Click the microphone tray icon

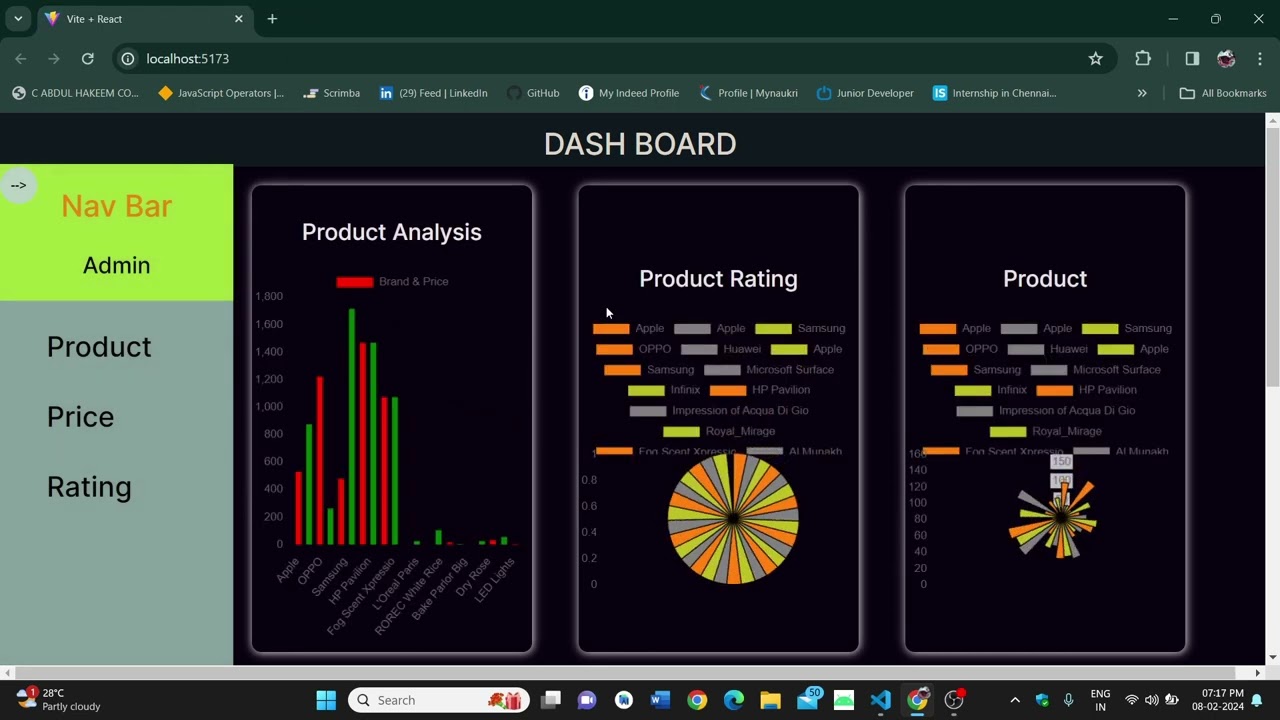pyautogui.click(x=1068, y=700)
